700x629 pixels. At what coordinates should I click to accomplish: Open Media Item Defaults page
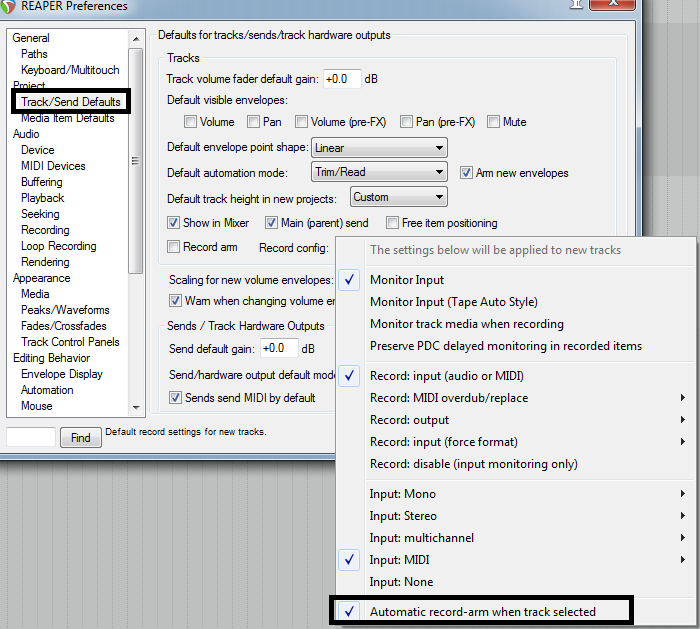(x=68, y=118)
